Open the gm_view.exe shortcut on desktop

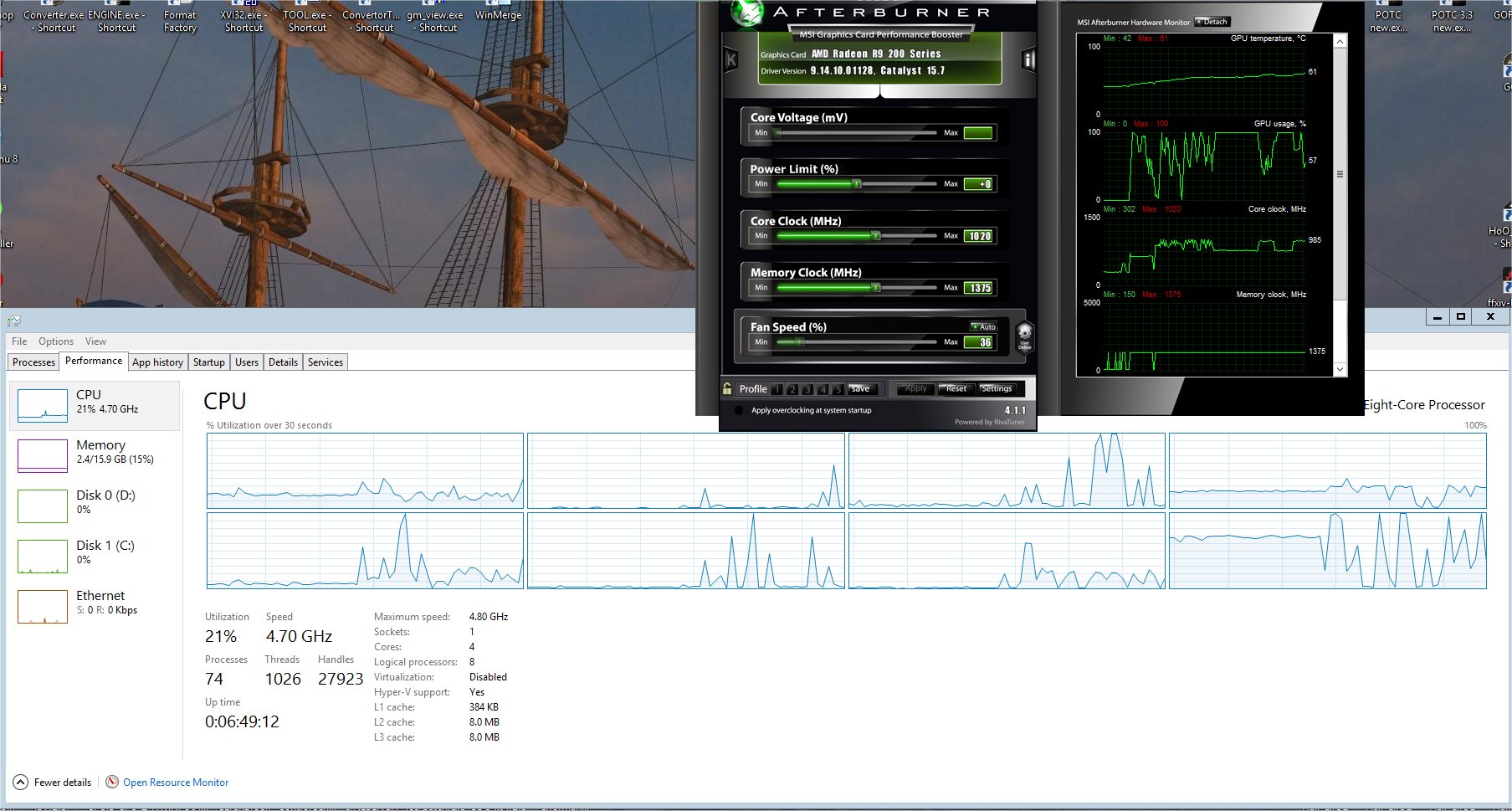(435, 18)
